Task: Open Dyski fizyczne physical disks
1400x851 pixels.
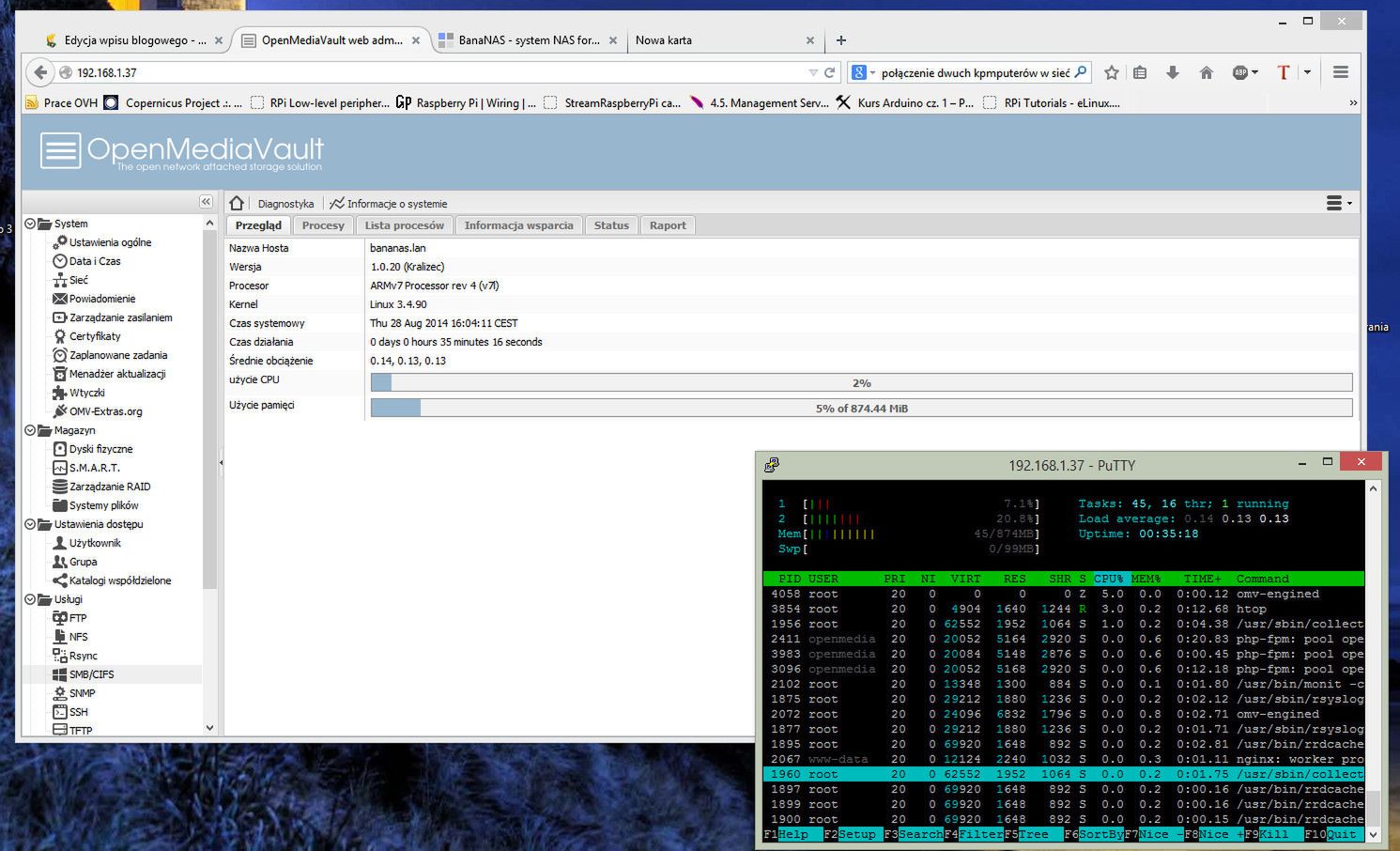Action: coord(93,449)
